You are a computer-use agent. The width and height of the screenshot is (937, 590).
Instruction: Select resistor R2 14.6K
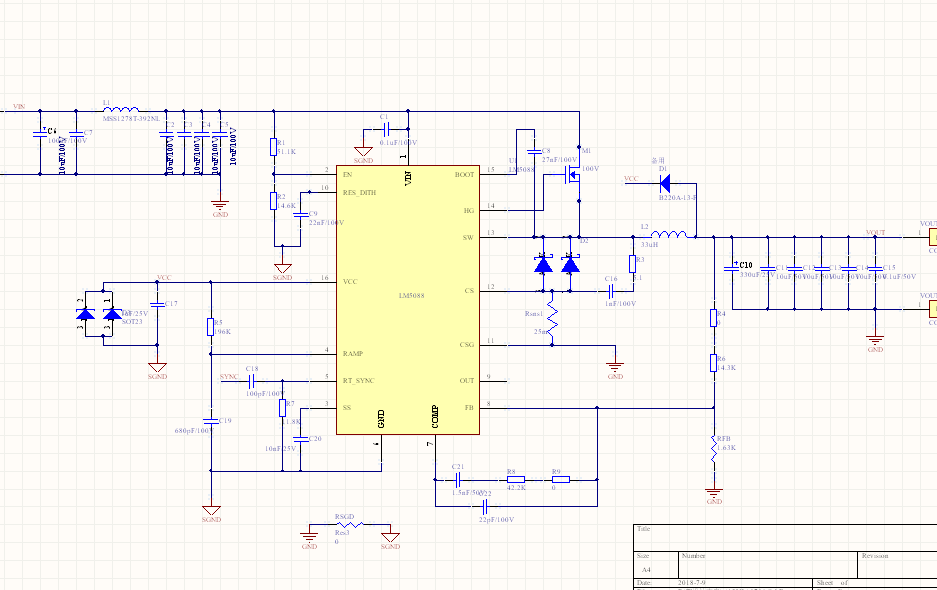tap(274, 201)
